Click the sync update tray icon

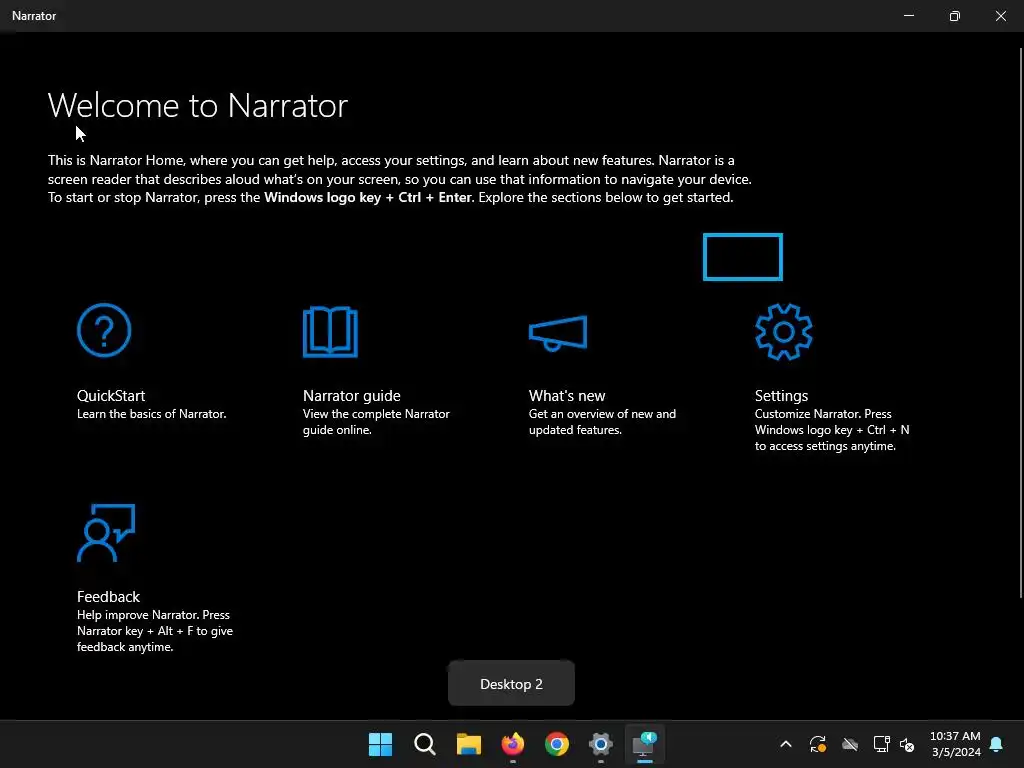pos(818,744)
